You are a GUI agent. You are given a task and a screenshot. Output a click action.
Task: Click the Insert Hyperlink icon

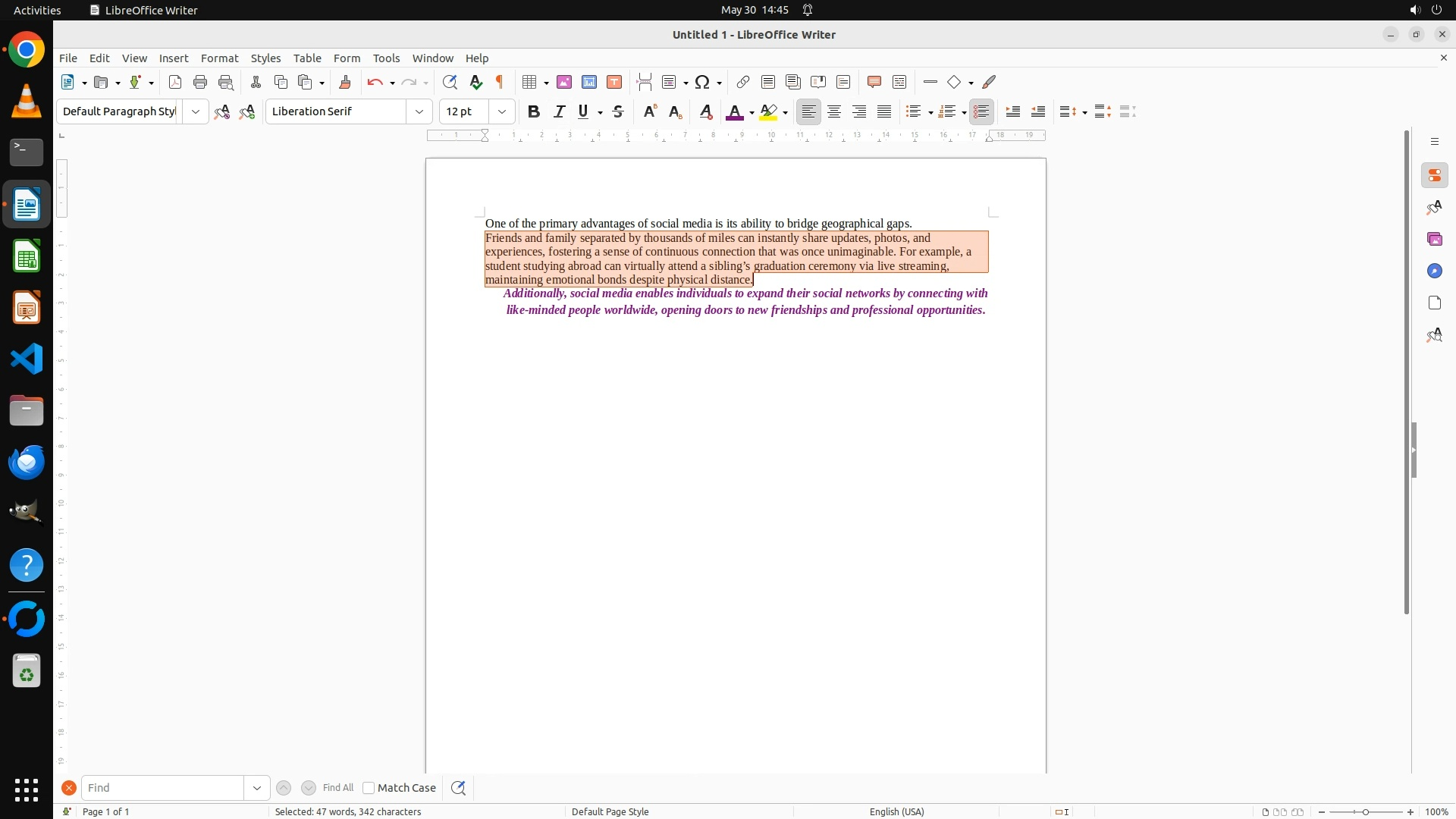pos(743,82)
